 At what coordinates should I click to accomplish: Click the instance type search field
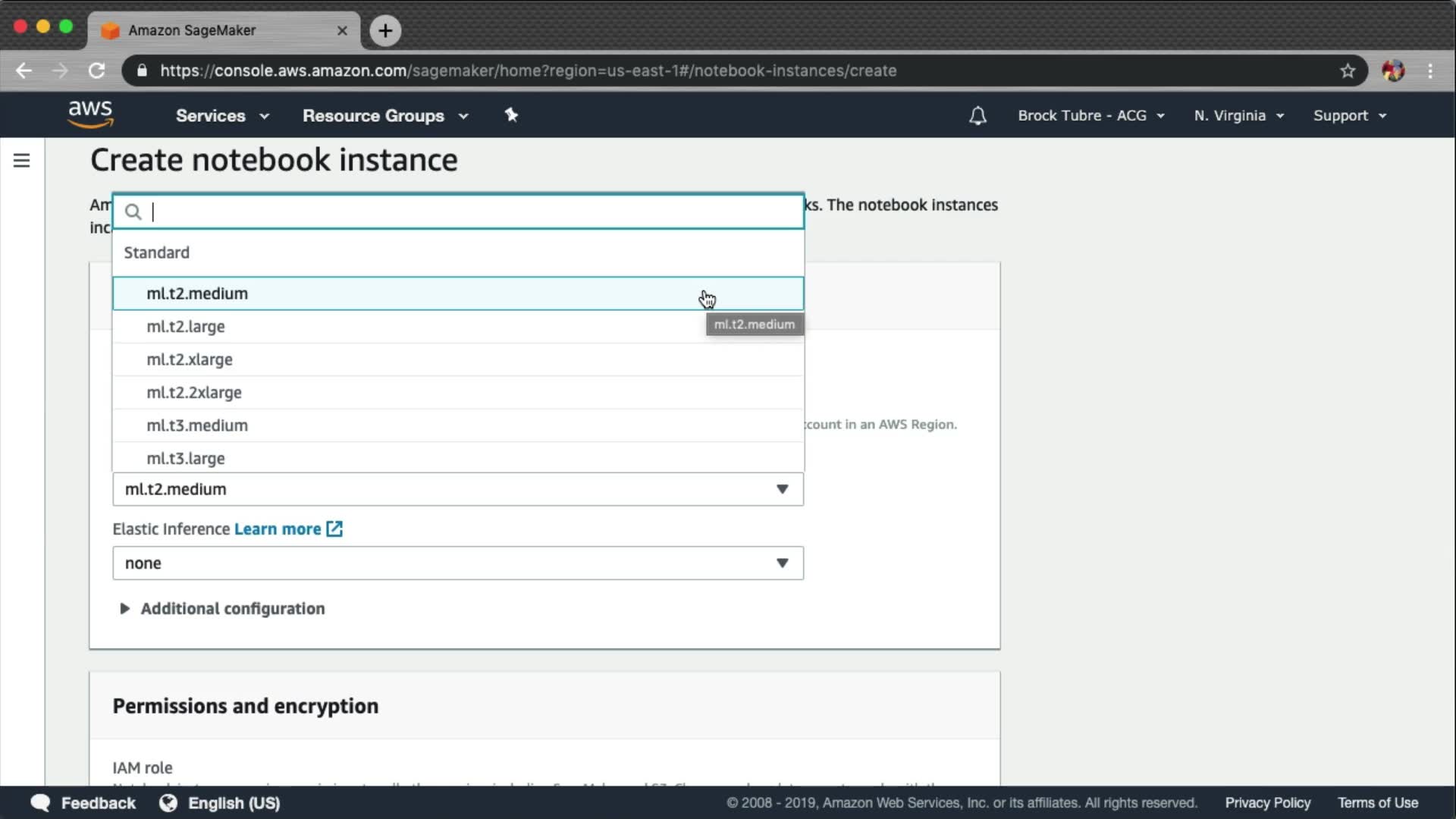coord(470,212)
